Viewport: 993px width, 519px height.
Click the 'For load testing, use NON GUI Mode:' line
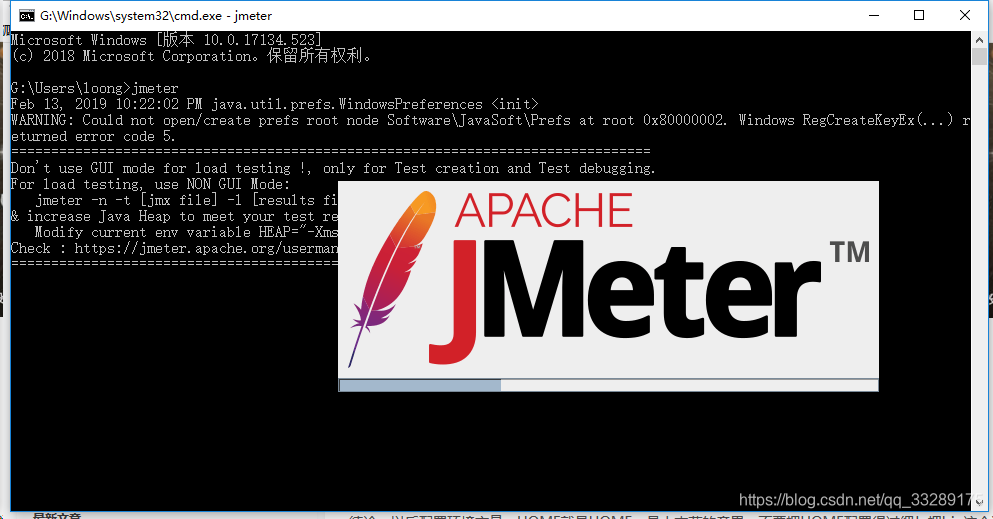tap(150, 184)
